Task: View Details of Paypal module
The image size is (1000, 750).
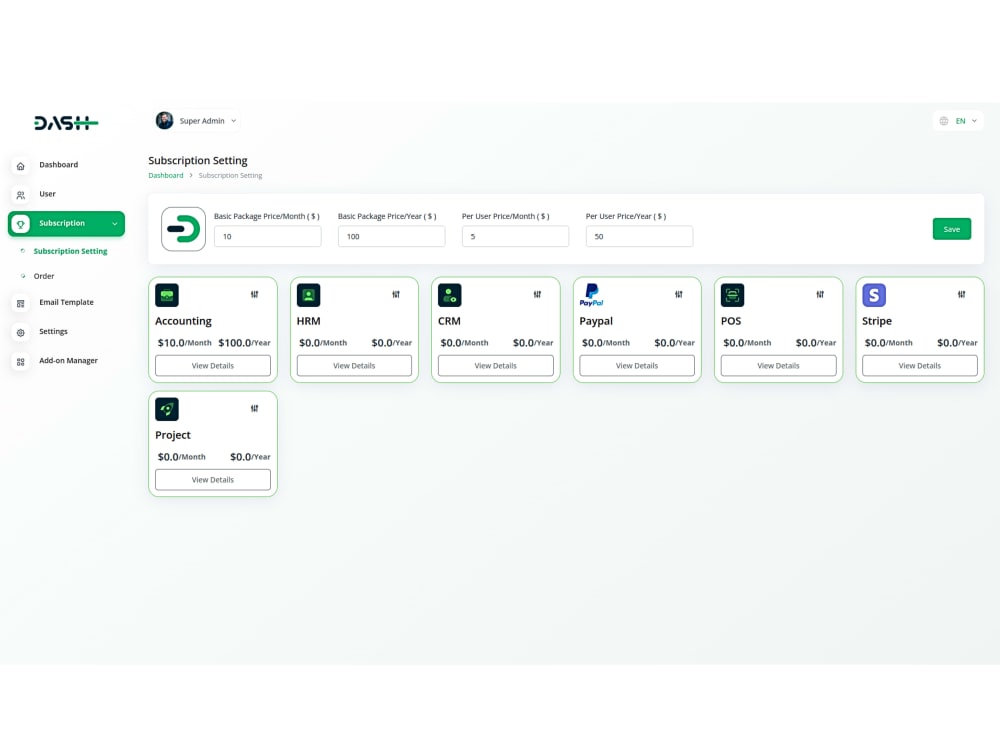Action: coord(637,365)
